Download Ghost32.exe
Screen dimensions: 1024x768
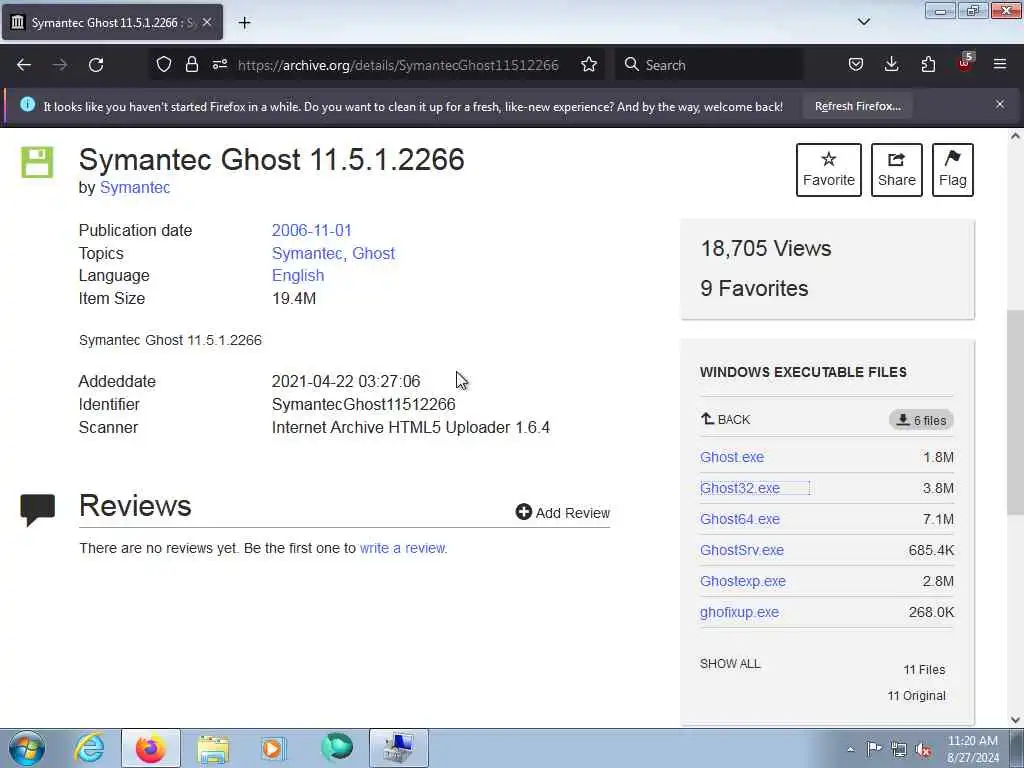(740, 488)
